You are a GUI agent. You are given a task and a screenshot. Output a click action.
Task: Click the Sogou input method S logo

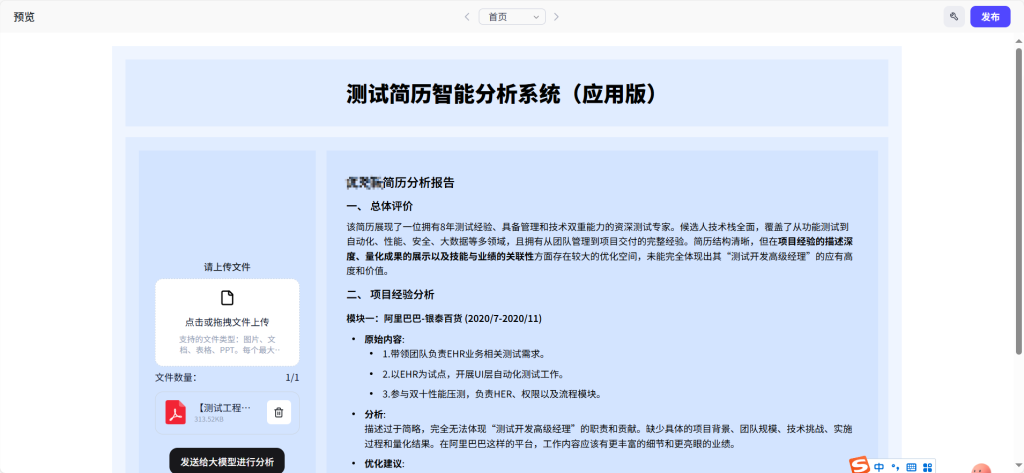[859, 466]
